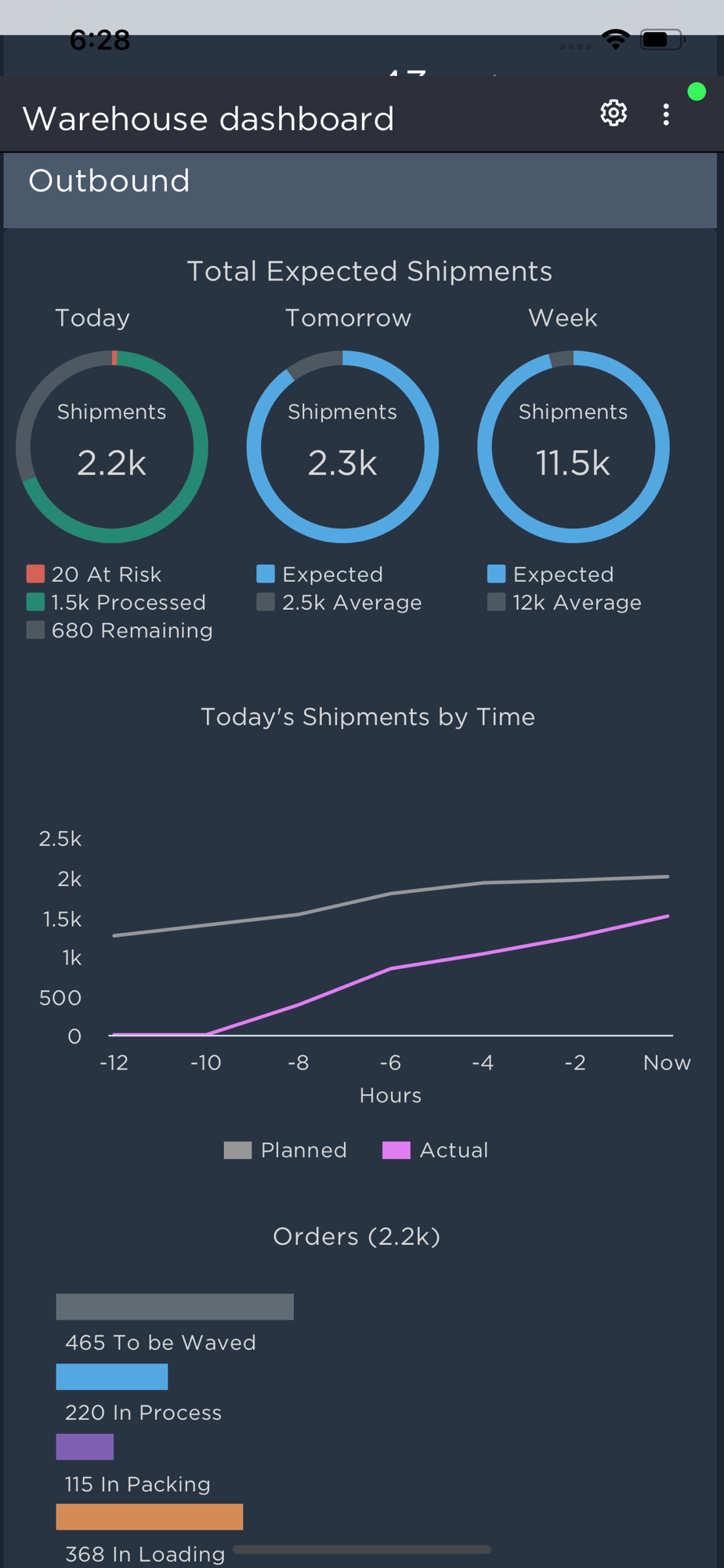The image size is (724, 1568).
Task: Click the 680 Remaining legend entry
Action: tap(119, 630)
